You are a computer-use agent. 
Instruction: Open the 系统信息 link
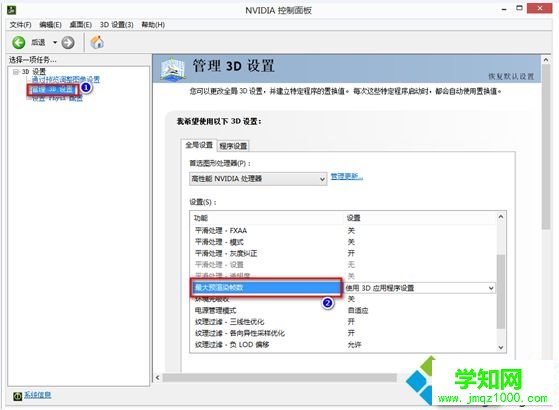click(x=37, y=395)
